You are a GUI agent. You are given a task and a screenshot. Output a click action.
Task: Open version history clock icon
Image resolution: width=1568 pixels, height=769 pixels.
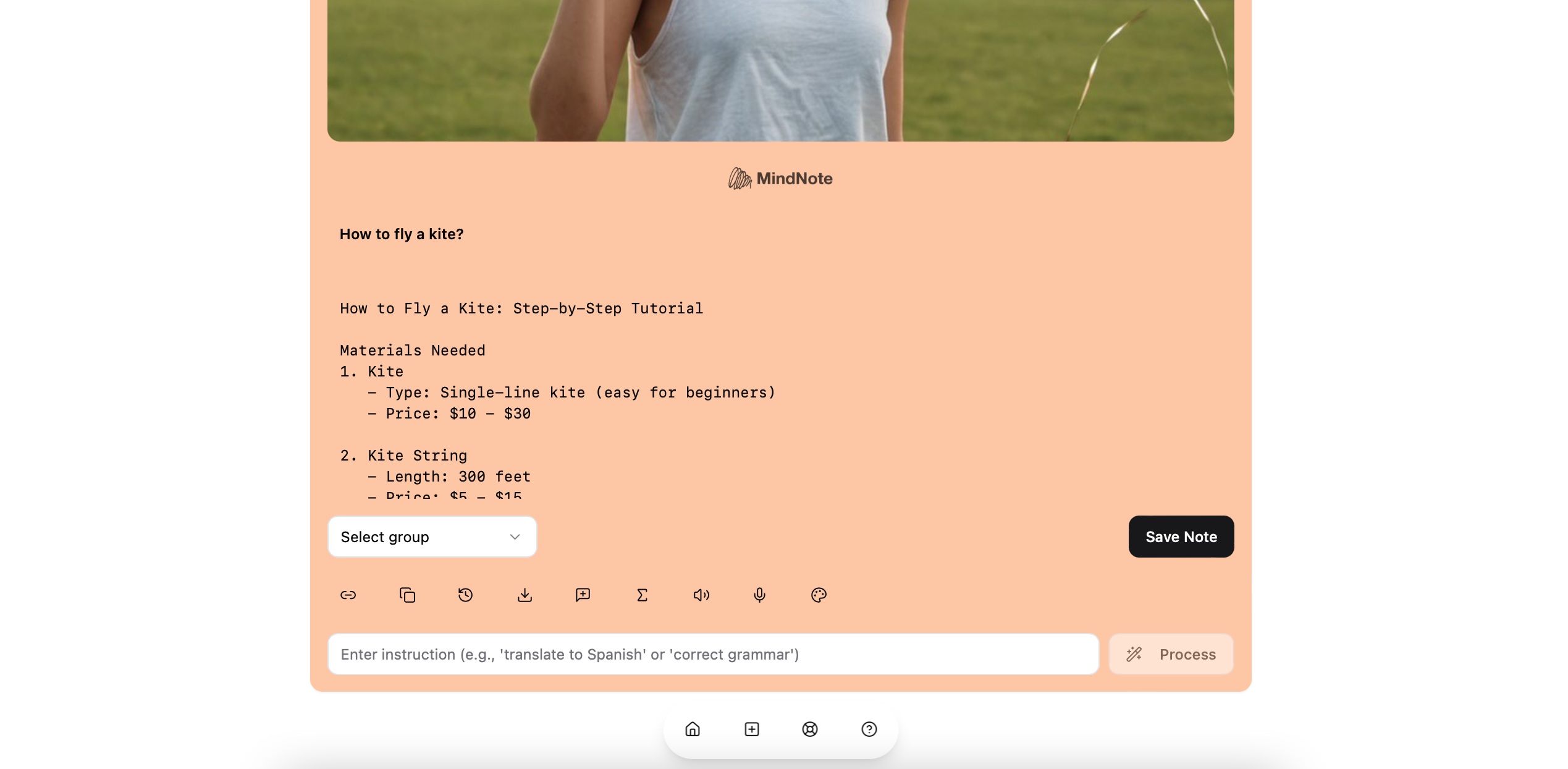[x=465, y=595]
